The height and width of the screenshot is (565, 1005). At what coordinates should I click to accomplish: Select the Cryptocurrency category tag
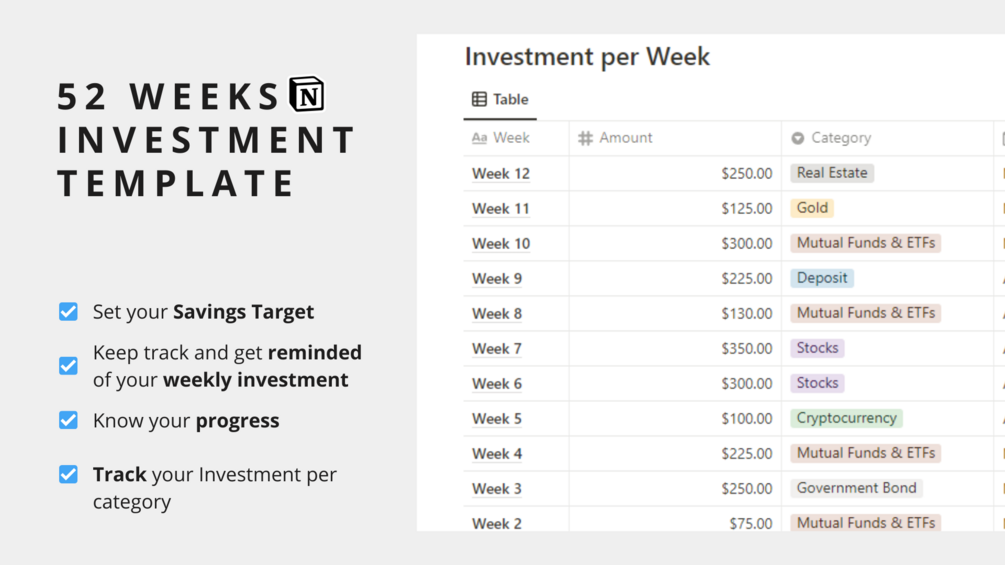846,418
